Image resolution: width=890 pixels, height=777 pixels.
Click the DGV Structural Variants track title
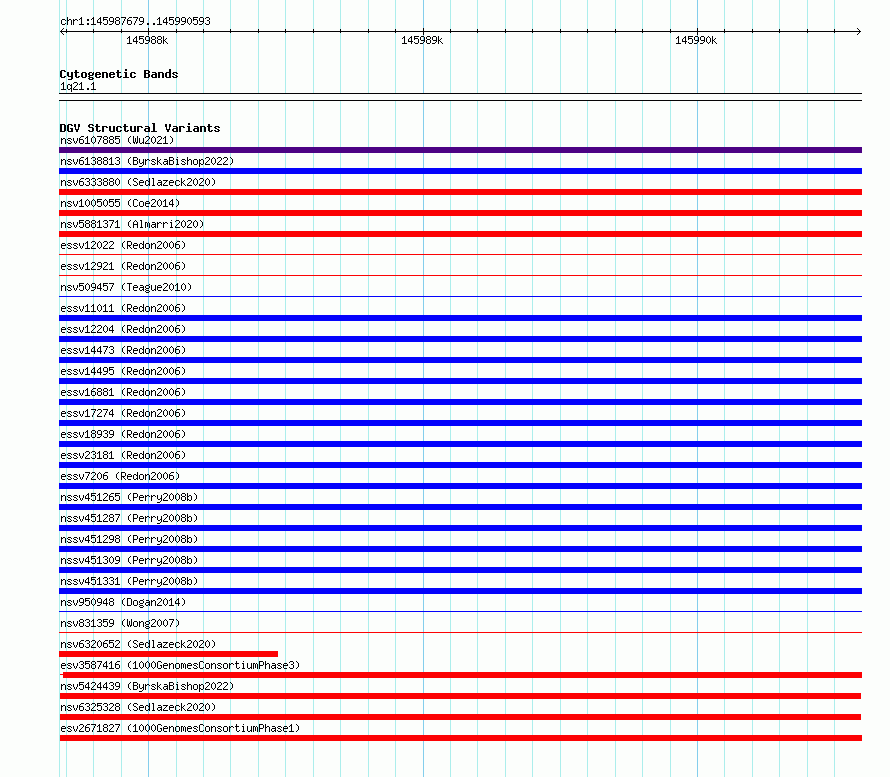click(x=140, y=128)
